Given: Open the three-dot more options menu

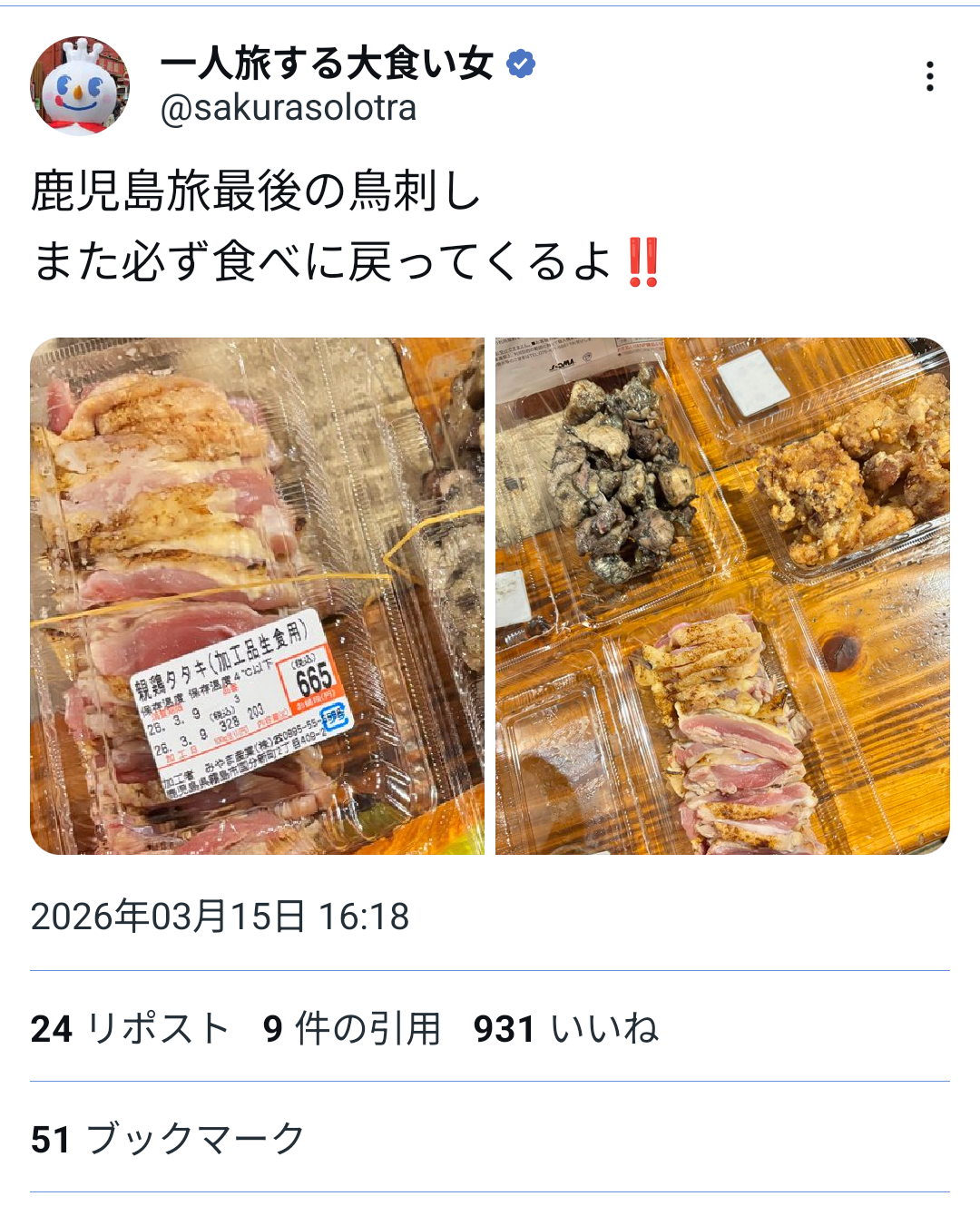Looking at the screenshot, I should tap(929, 76).
